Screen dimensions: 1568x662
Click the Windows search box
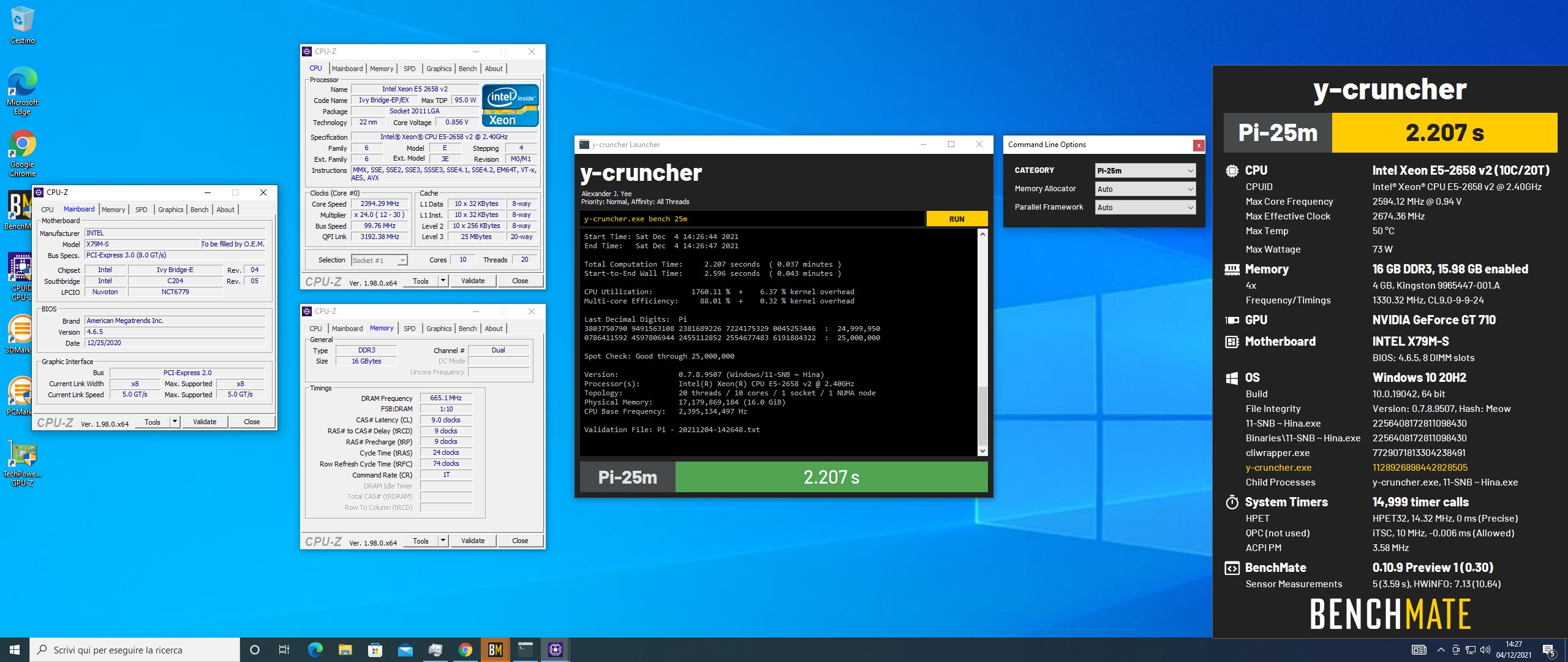(x=135, y=650)
